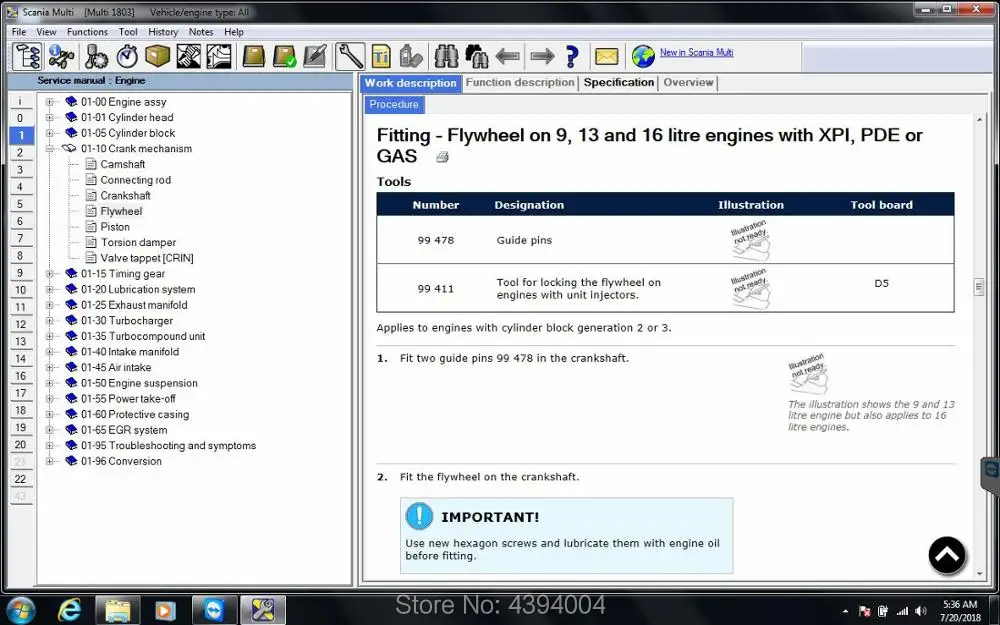Click the single binoculars search icon
1000x625 pixels.
pos(446,57)
